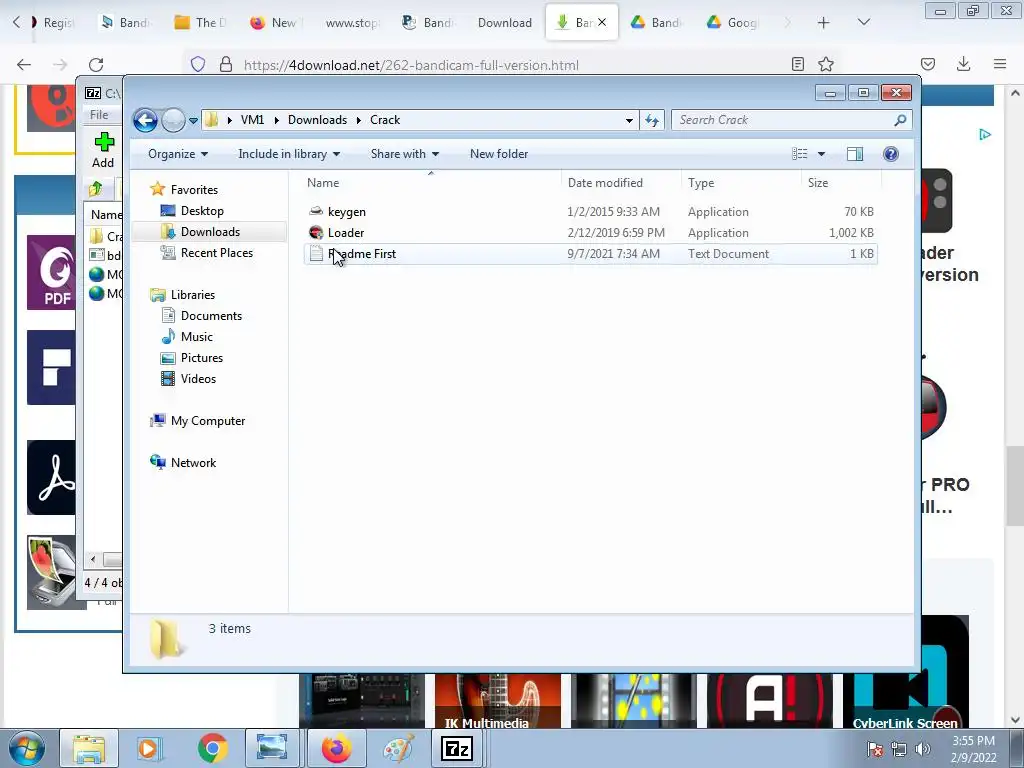This screenshot has width=1024, height=768.
Task: Click the magnifier icon in Search Crack
Action: pos(901,120)
